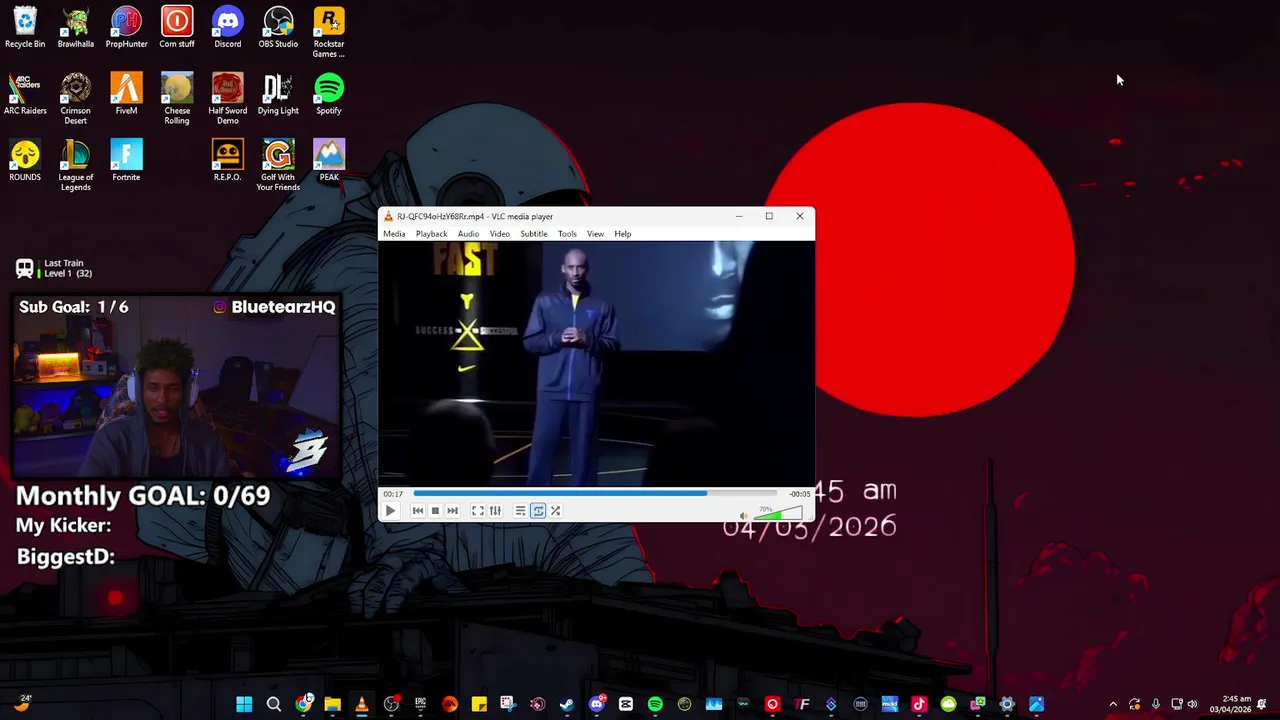Toggle VLC loop mode button
This screenshot has height=720, width=1280.
point(538,511)
